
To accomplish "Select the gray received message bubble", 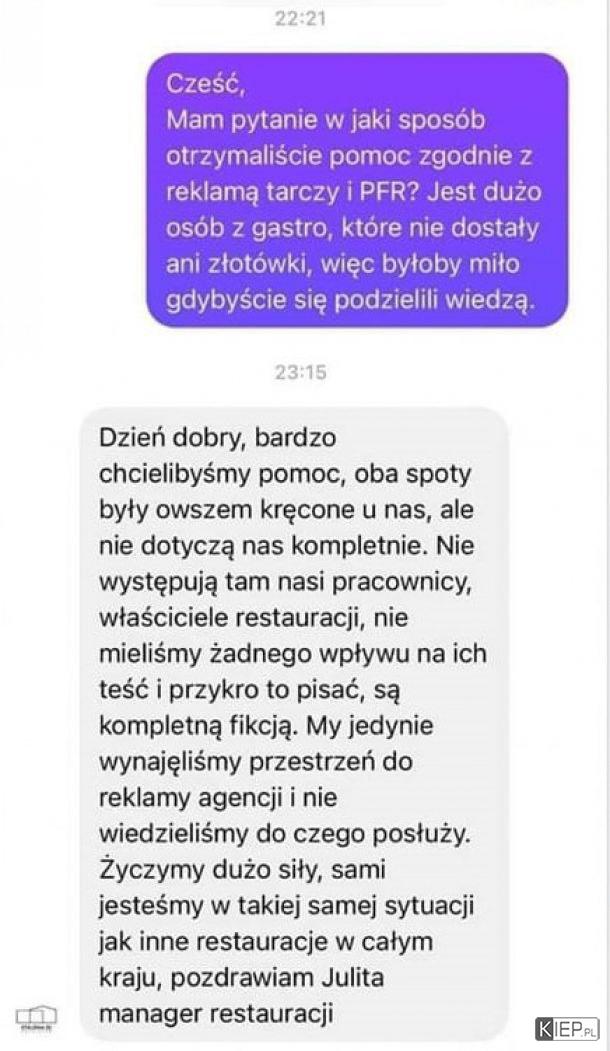I will pyautogui.click(x=293, y=723).
